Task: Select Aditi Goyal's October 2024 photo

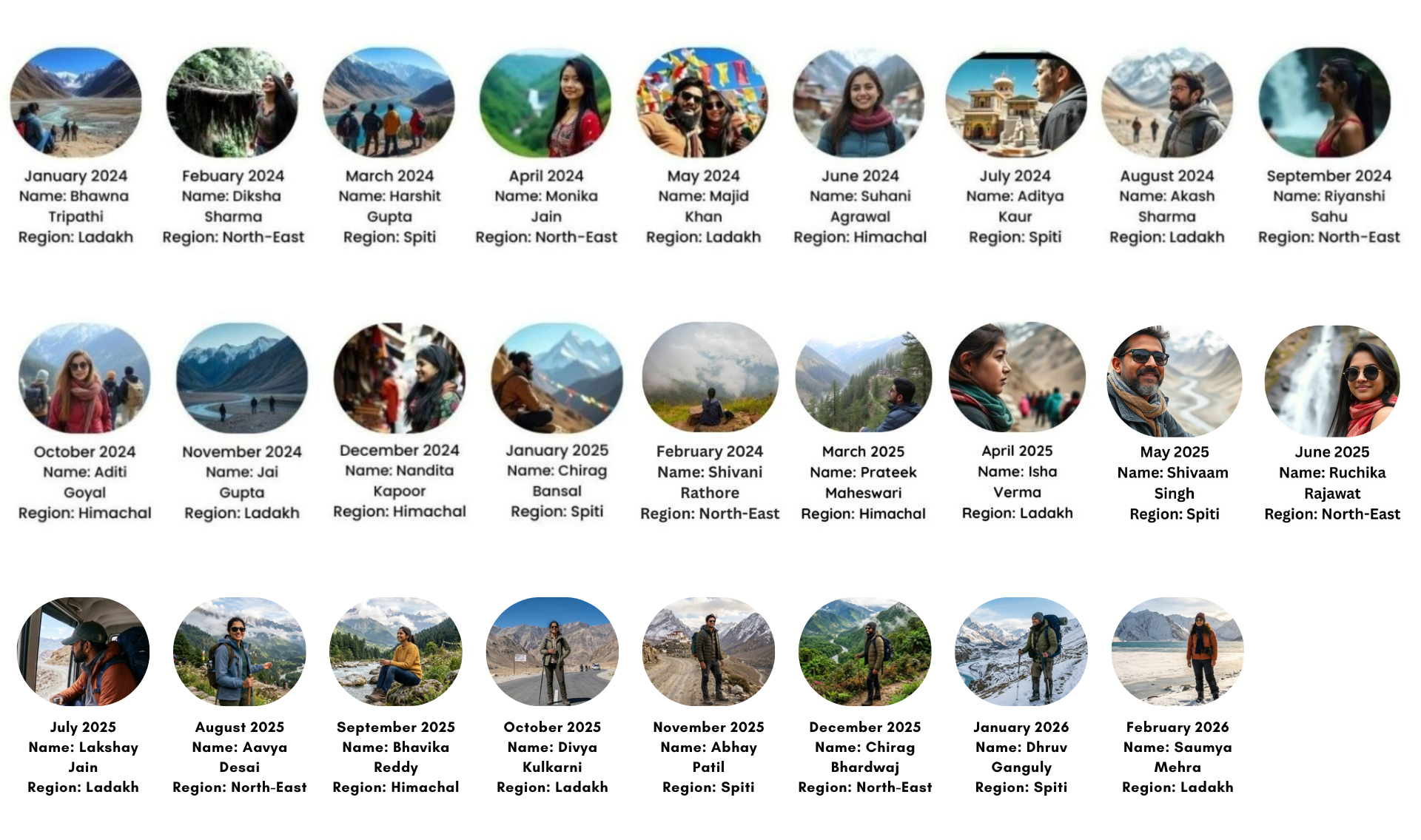Action: [84, 377]
